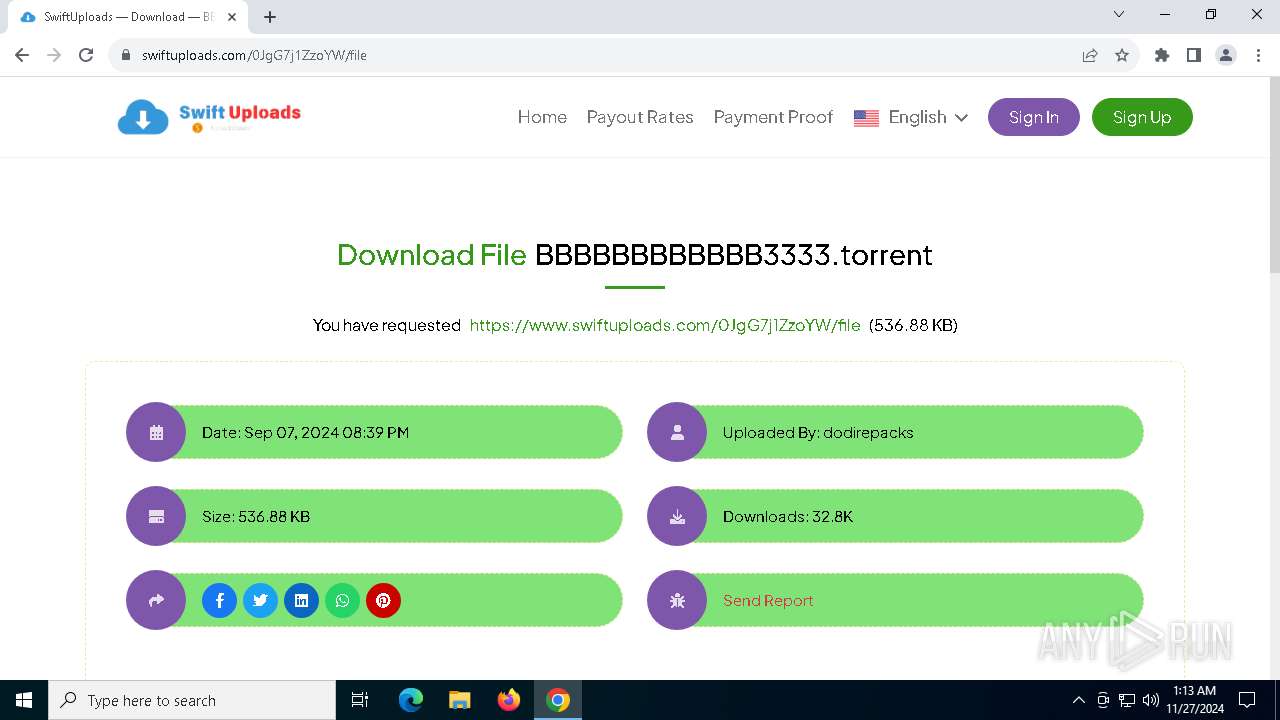The height and width of the screenshot is (720, 1280).
Task: Open Microsoft Edge from taskbar
Action: [411, 700]
